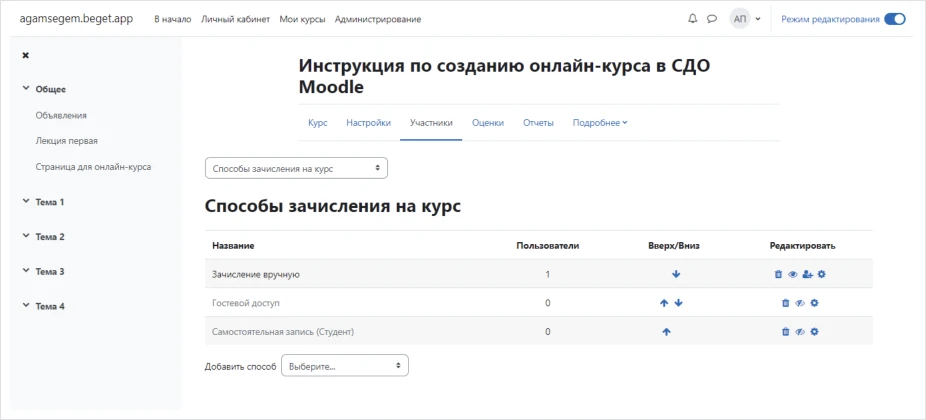Viewport: 926px width, 420px height.
Task: Click the Тема 2 sidebar label
Action: tap(50, 236)
